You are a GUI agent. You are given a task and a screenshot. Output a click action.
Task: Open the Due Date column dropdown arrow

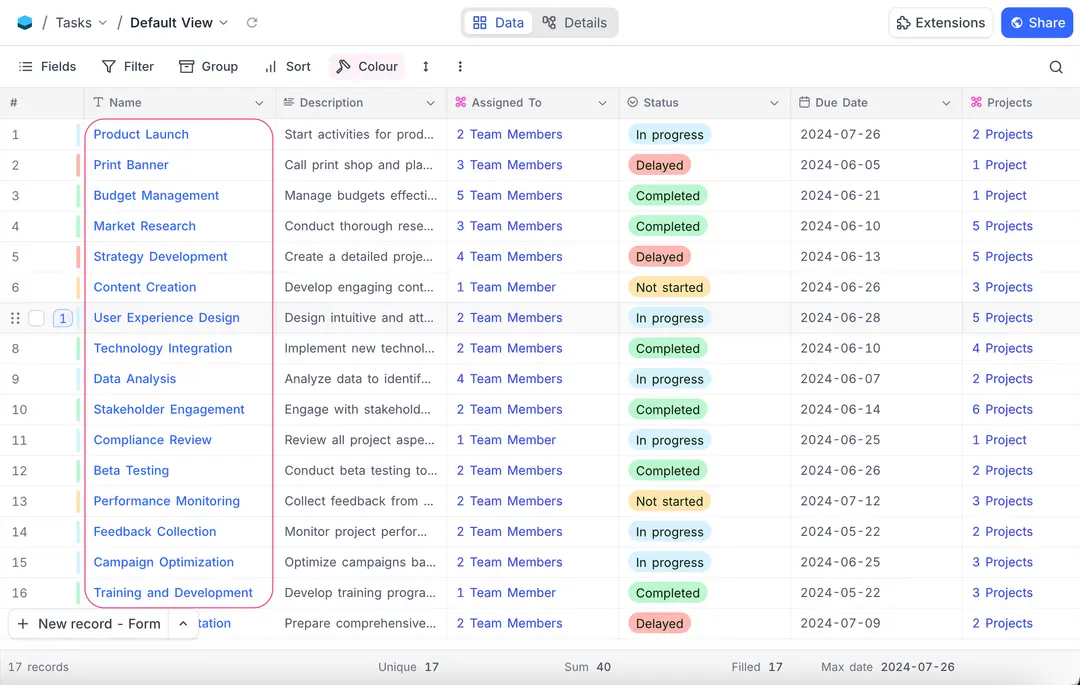click(x=946, y=103)
